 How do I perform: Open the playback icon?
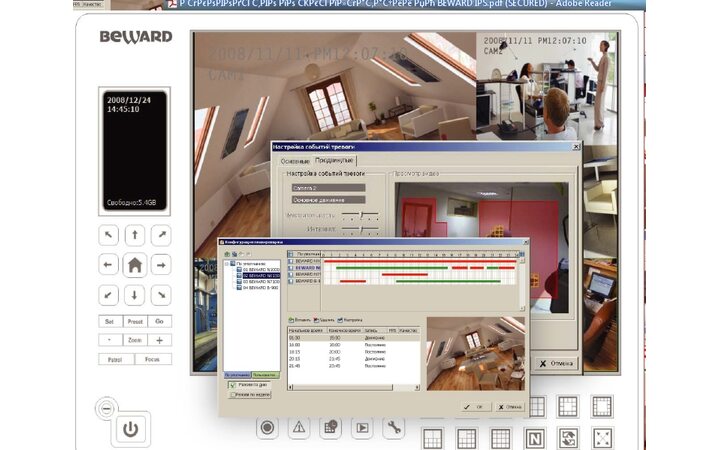[x=362, y=428]
